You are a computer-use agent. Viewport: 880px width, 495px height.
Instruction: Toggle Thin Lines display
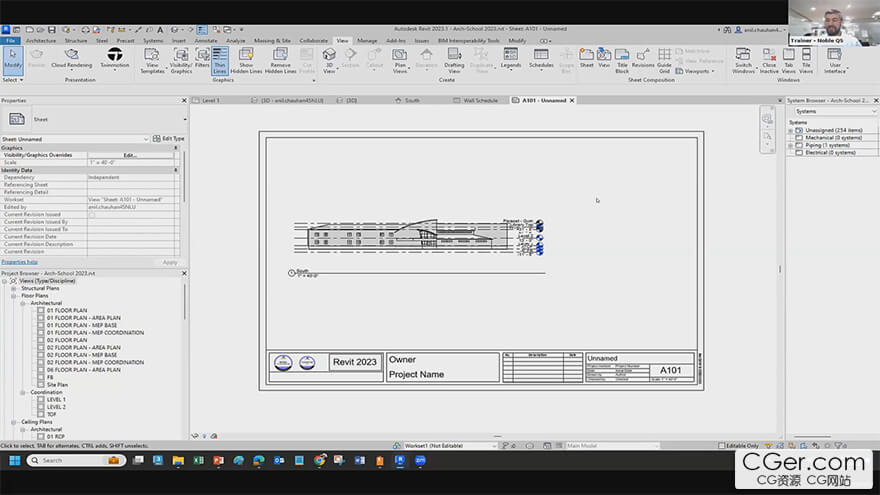(219, 61)
